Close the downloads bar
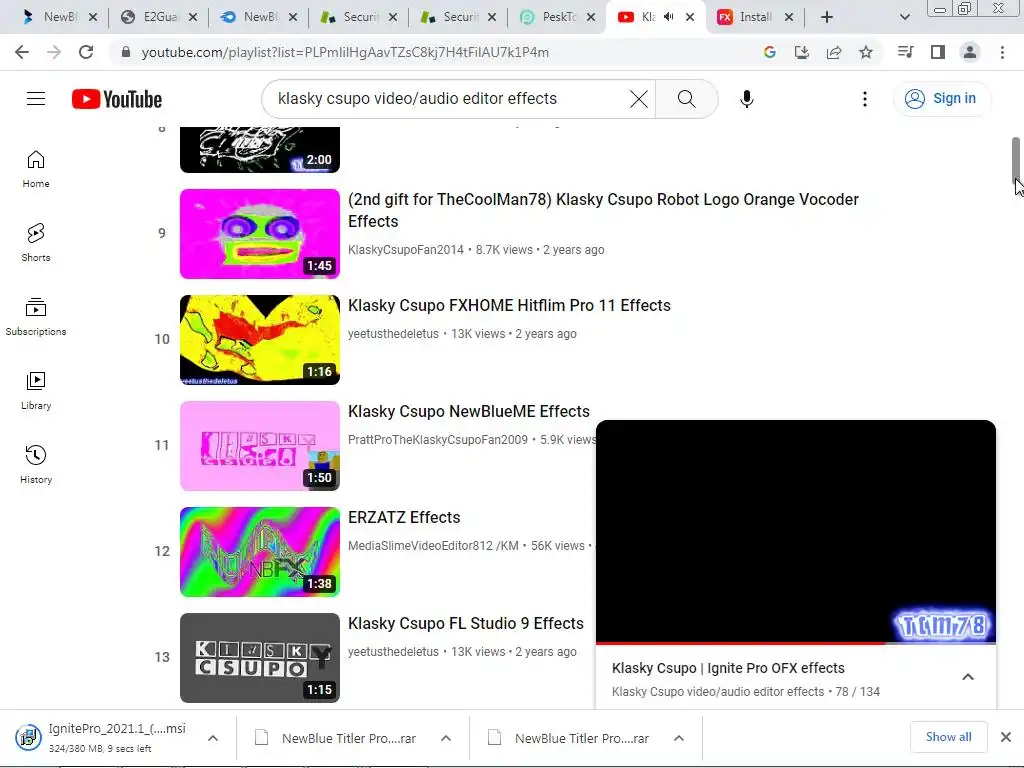The width and height of the screenshot is (1024, 768). coord(1006,737)
